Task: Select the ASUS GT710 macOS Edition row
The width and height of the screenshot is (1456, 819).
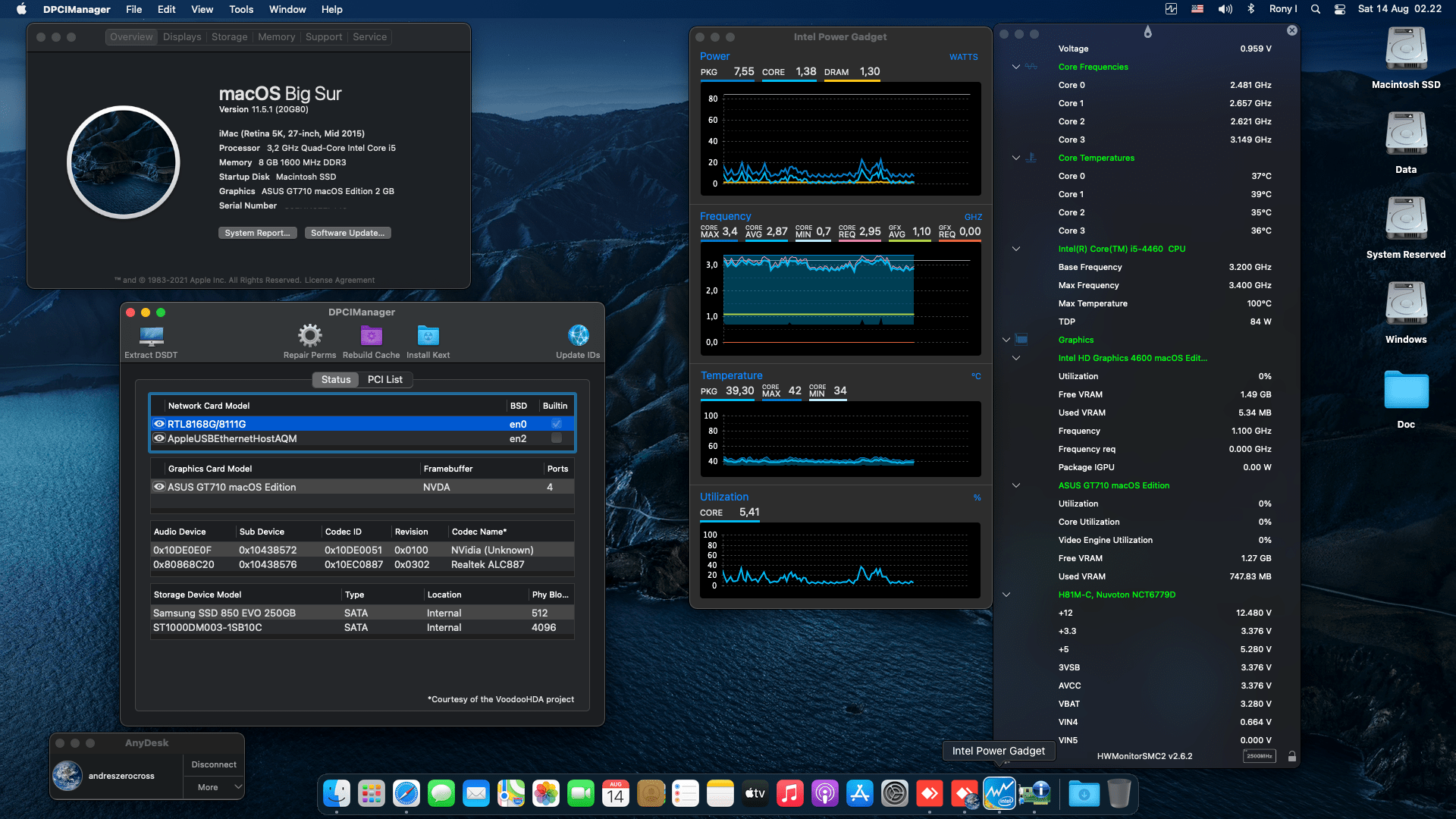Action: (x=362, y=487)
